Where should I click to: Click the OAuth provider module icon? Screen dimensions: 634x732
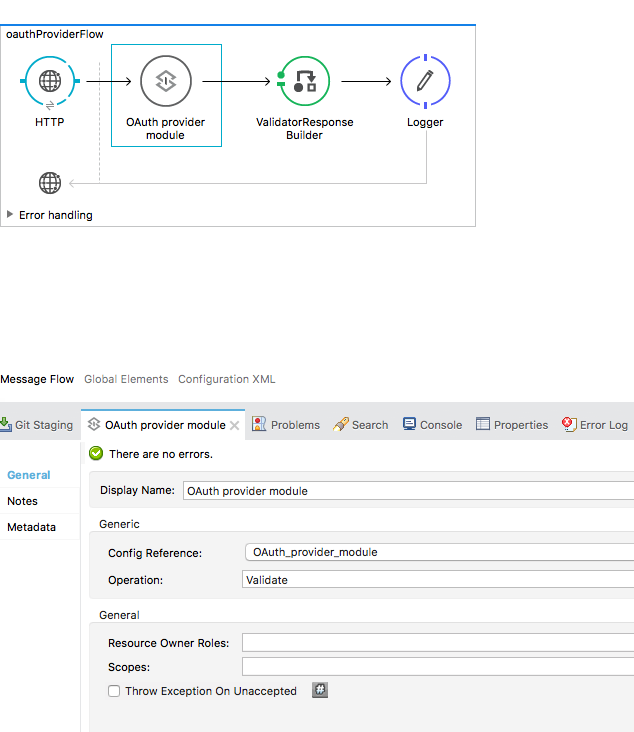pos(166,82)
